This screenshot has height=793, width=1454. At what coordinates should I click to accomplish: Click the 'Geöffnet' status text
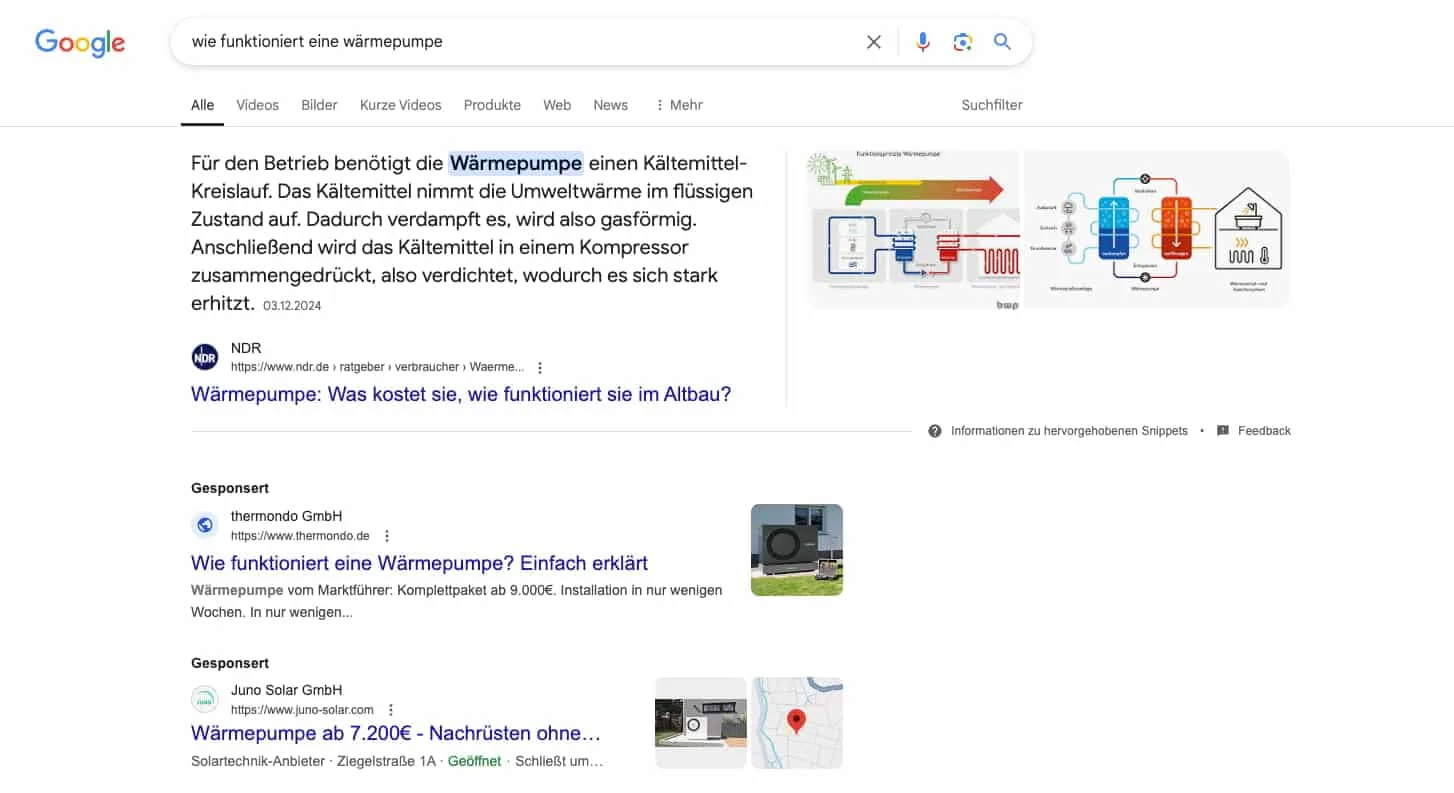pos(475,761)
